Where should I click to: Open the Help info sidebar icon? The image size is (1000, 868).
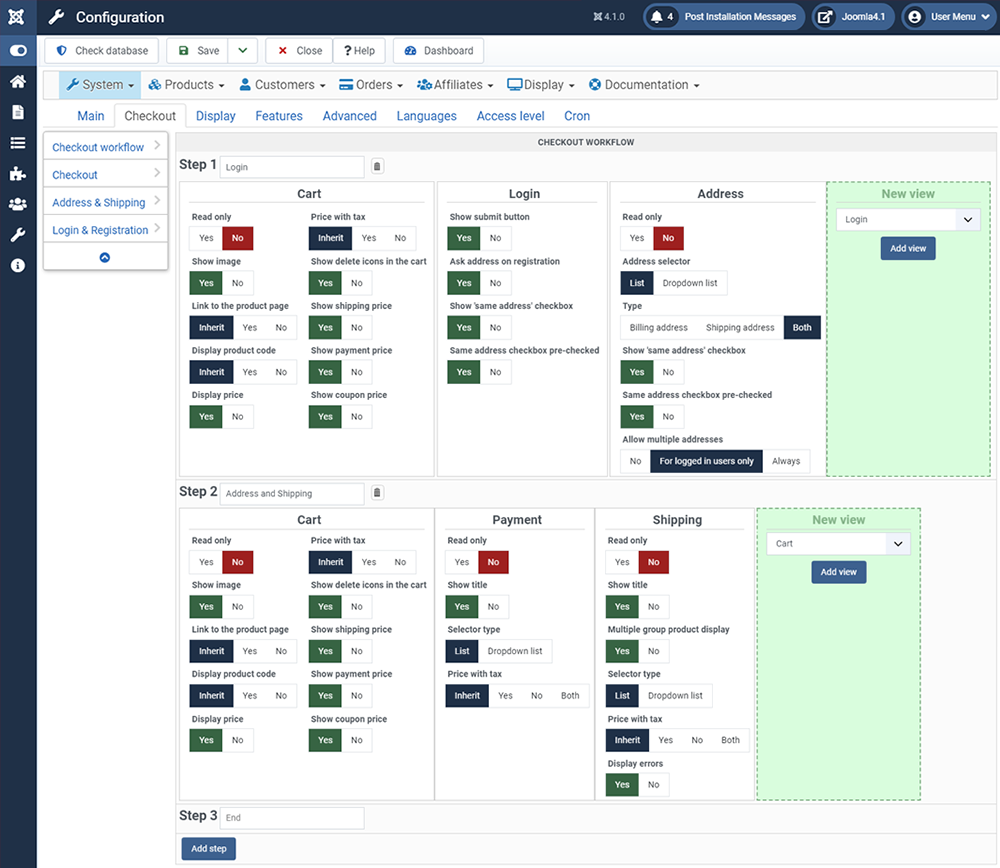[x=18, y=265]
